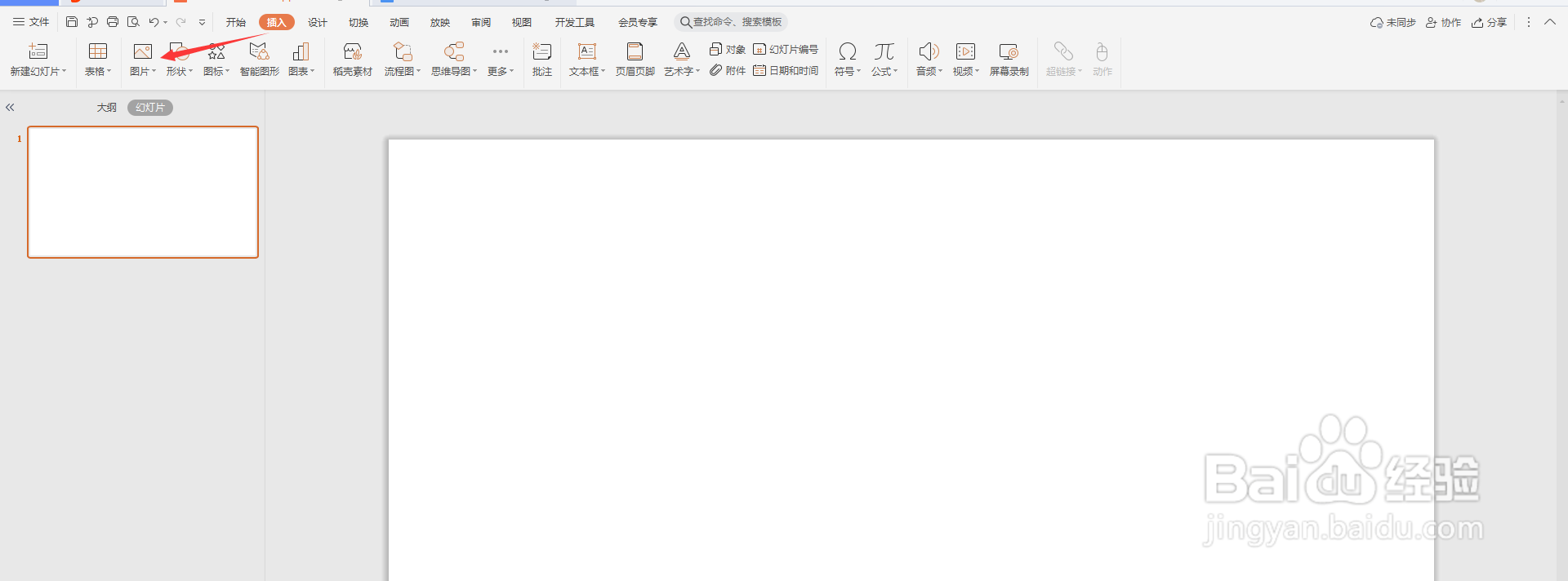Click the 公式 pi formula icon
This screenshot has height=581, width=1568.
(884, 51)
